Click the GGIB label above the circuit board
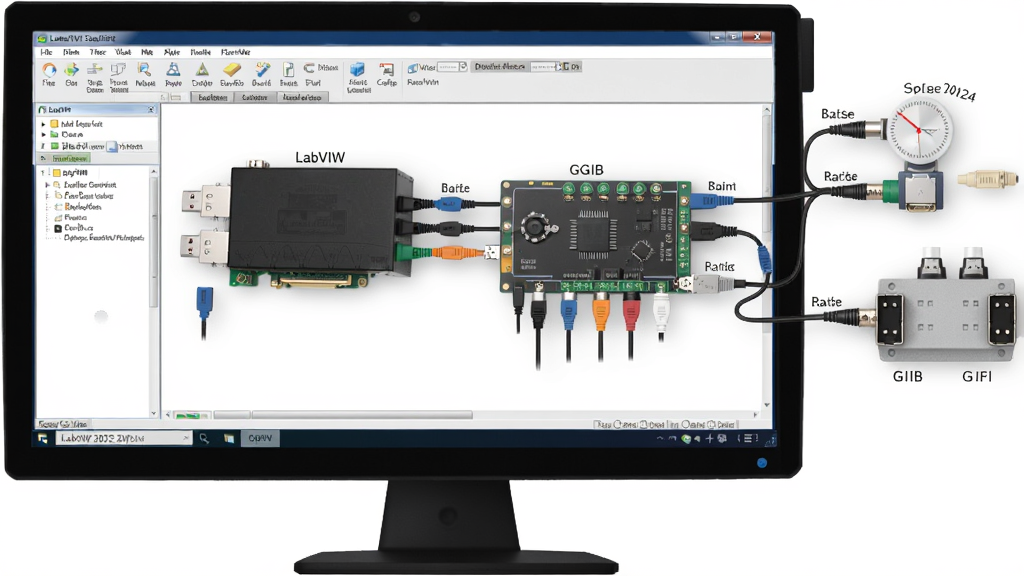1024x576 pixels. [586, 170]
